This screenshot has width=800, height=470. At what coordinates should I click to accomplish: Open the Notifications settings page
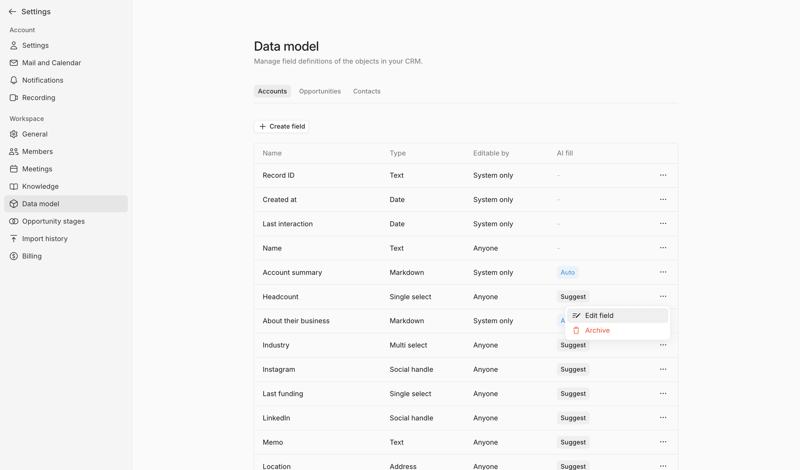coord(42,80)
